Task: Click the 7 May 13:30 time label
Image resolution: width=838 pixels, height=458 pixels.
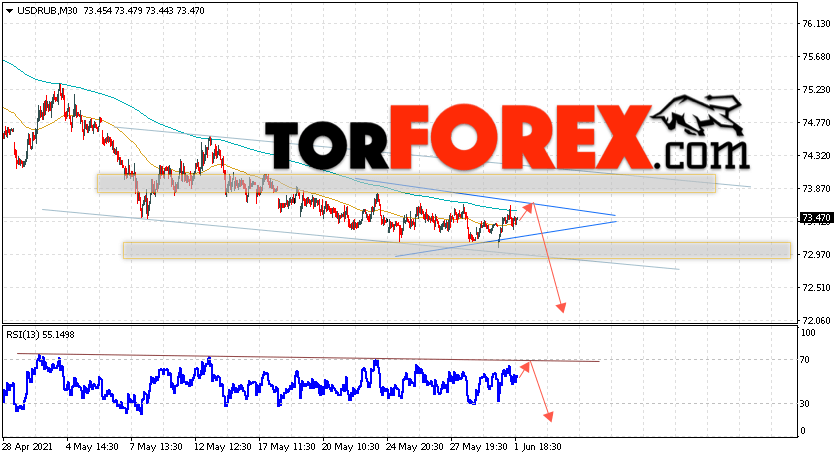Action: pyautogui.click(x=156, y=446)
